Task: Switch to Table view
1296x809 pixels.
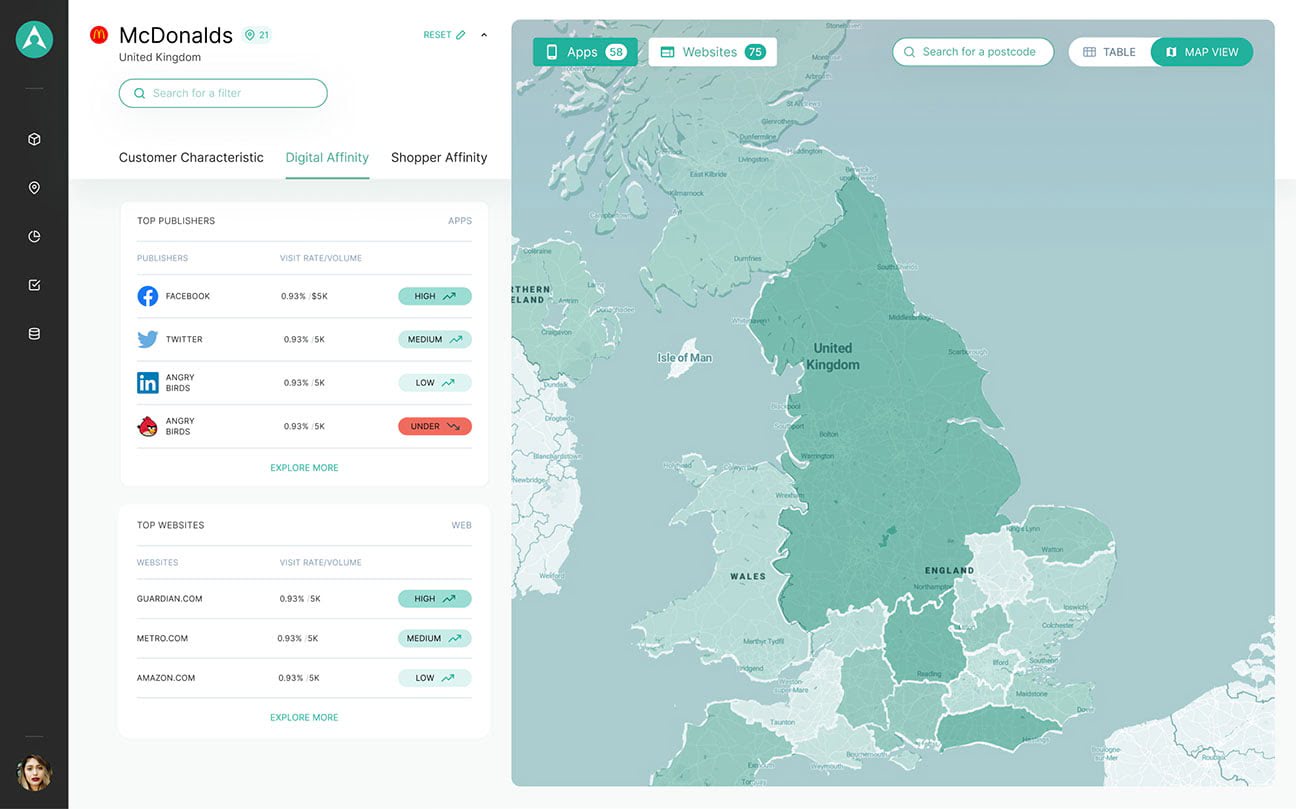Action: coord(1110,52)
